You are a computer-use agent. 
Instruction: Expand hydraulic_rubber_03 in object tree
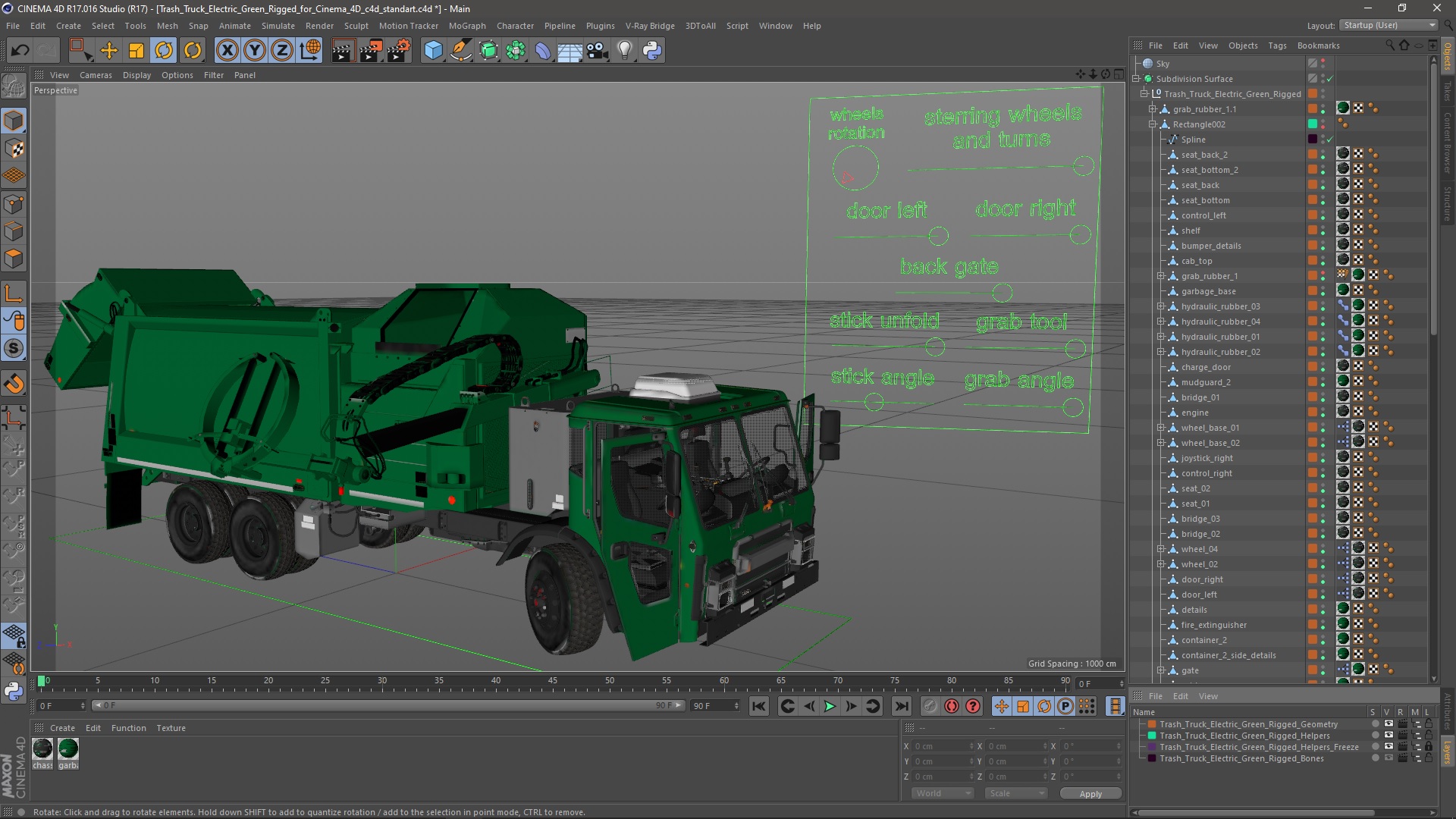1161,306
